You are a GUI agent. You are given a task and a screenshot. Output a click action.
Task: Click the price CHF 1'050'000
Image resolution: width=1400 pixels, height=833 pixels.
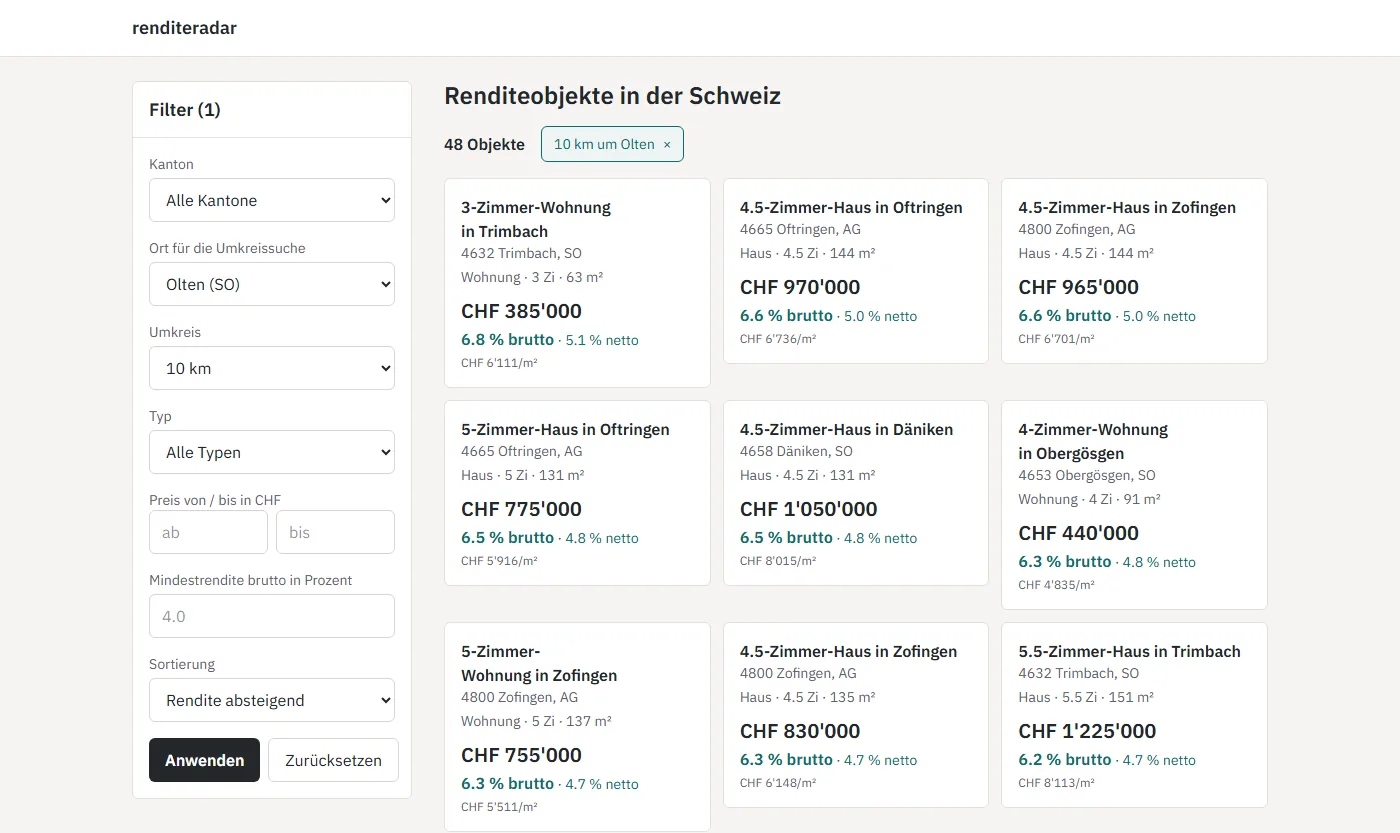click(x=808, y=509)
